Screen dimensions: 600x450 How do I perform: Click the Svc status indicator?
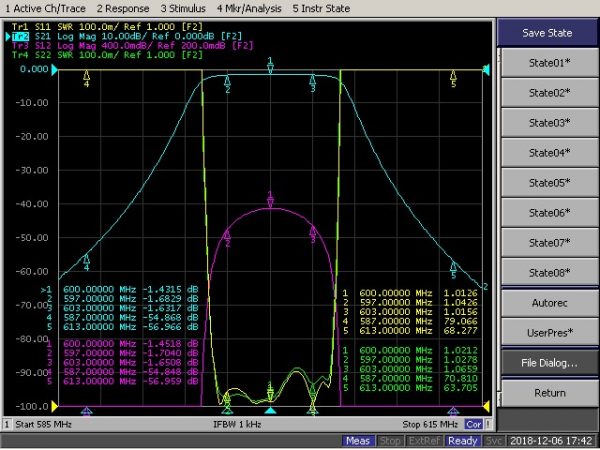(x=493, y=441)
